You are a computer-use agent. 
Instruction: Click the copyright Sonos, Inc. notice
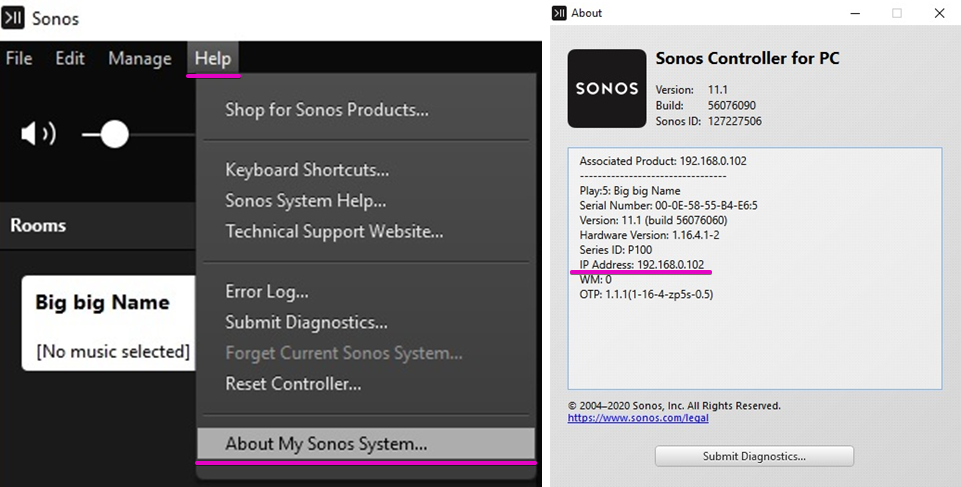tap(674, 406)
